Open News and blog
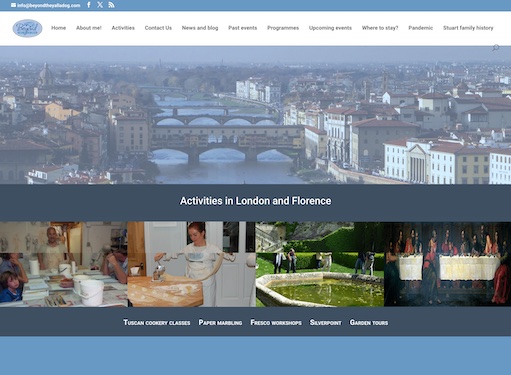Image resolution: width=511 pixels, height=375 pixels. tap(200, 28)
